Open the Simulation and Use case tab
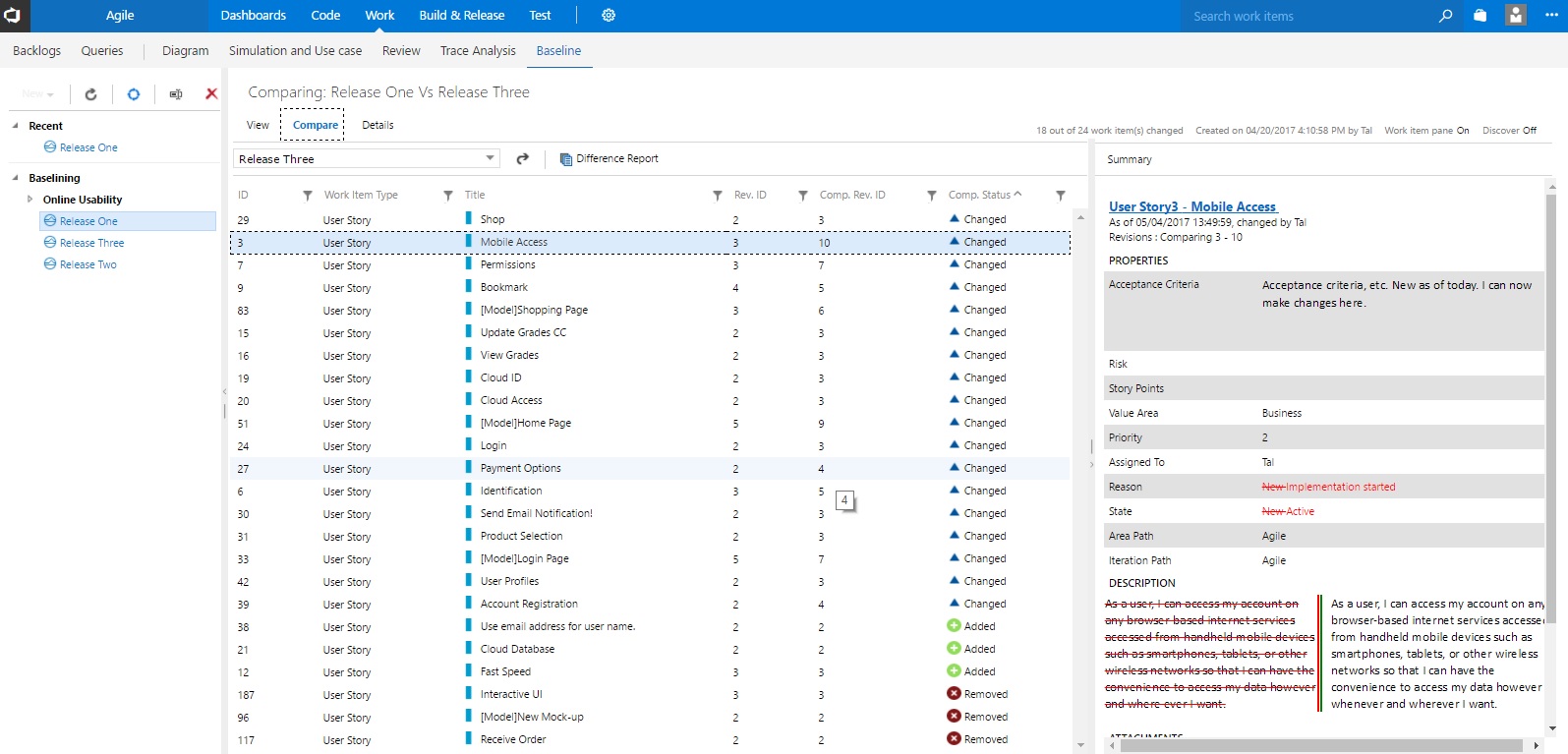The width and height of the screenshot is (1568, 754). tap(295, 50)
